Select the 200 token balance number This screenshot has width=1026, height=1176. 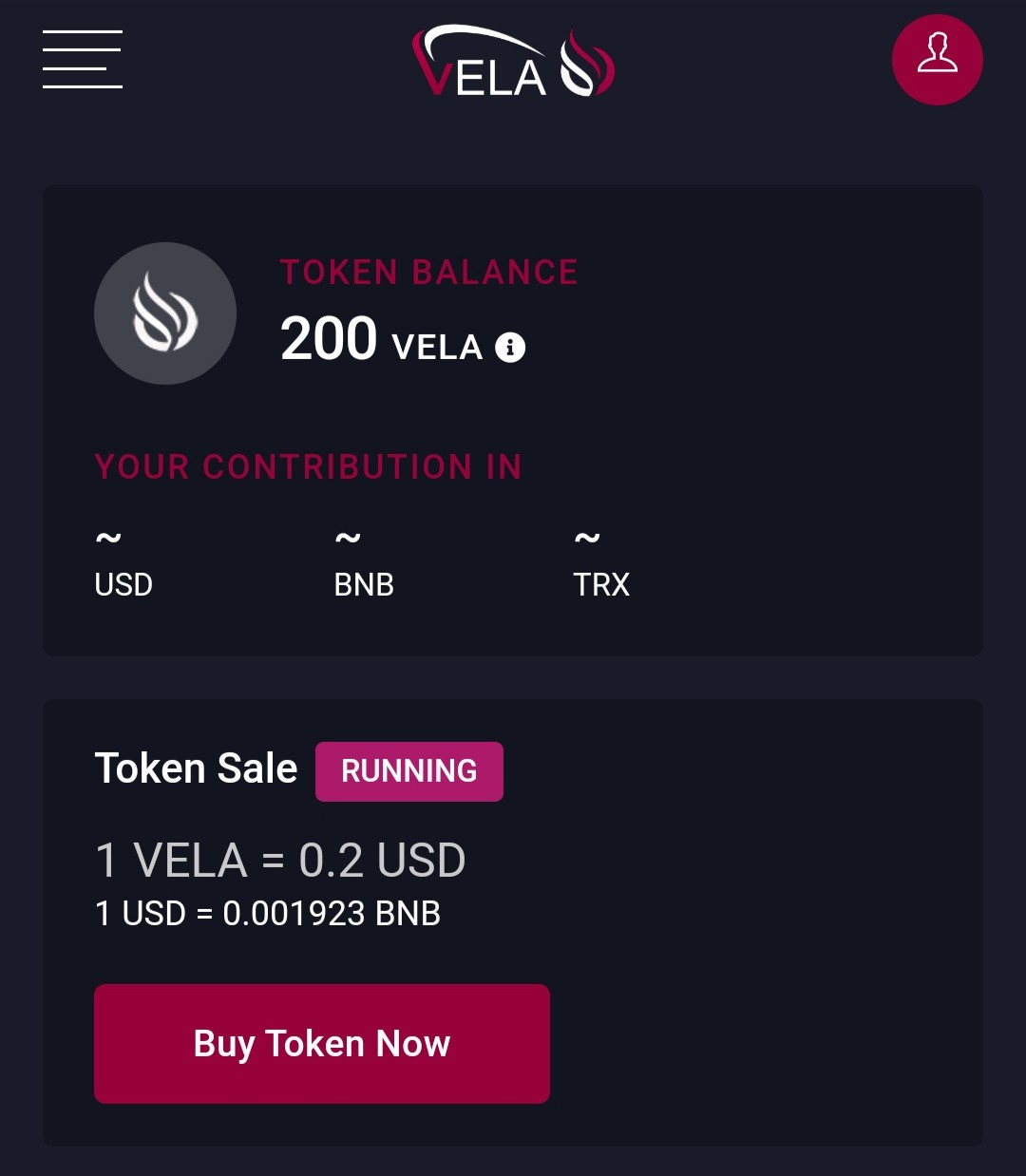[329, 339]
